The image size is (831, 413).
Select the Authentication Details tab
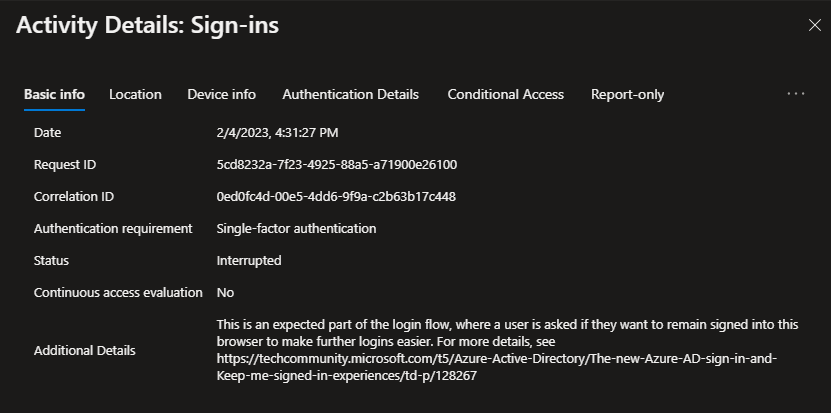pos(350,94)
